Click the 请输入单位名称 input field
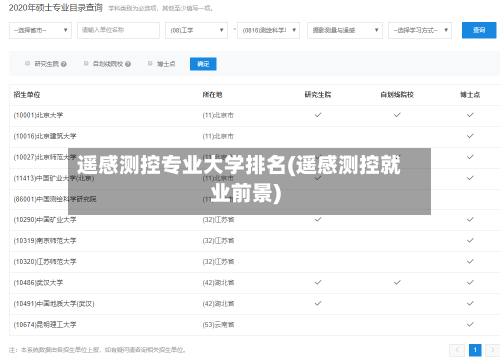Image resolution: width=500 pixels, height=363 pixels. pos(118,30)
